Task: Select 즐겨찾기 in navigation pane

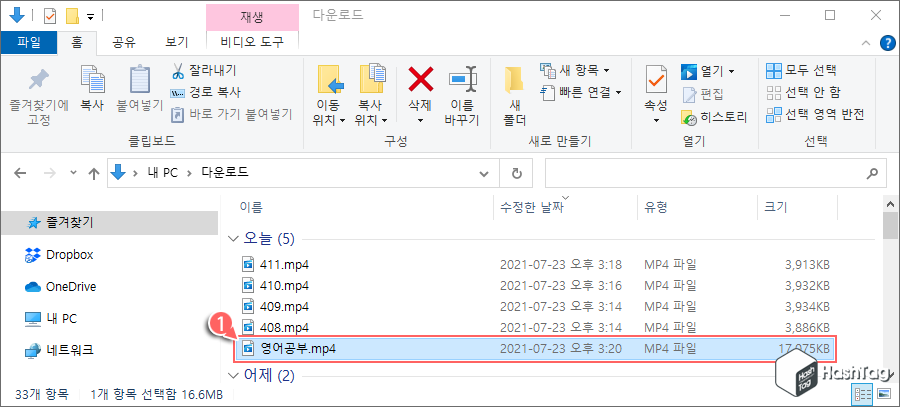Action: [x=109, y=223]
